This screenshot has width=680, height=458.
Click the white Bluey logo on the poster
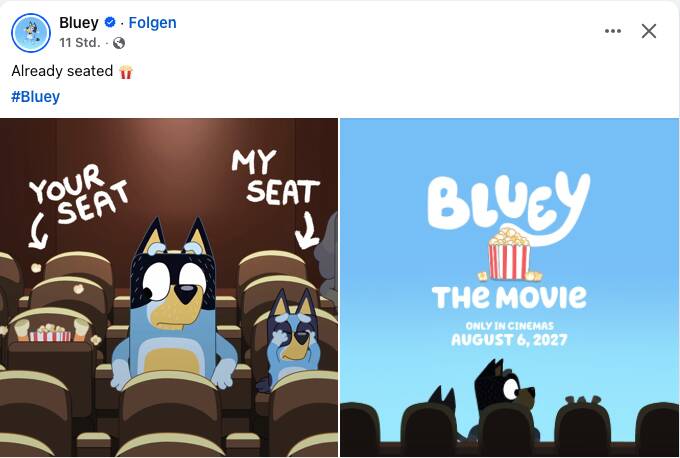tap(508, 204)
